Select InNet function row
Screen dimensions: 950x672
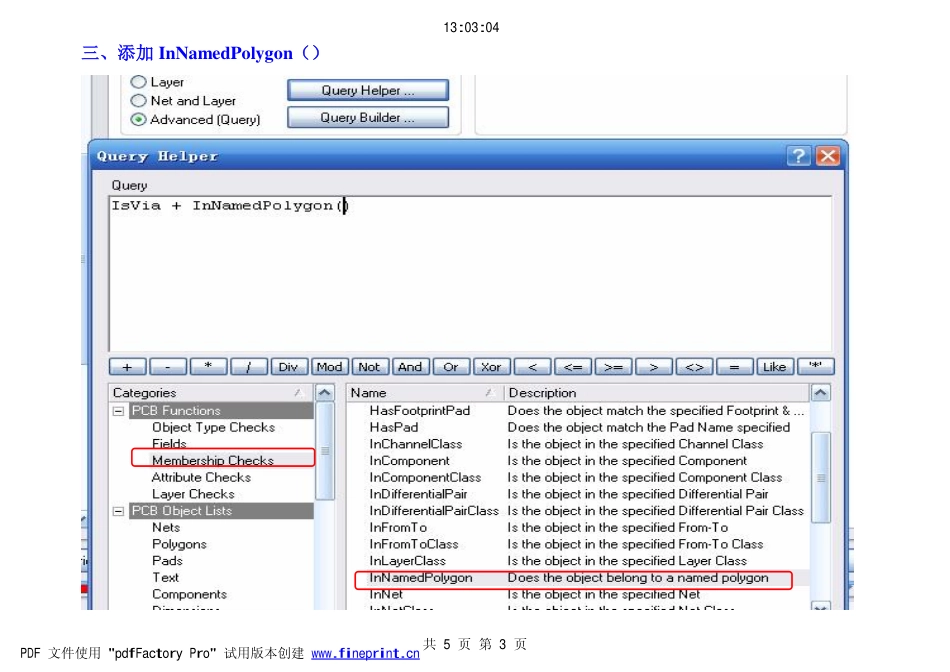point(579,594)
